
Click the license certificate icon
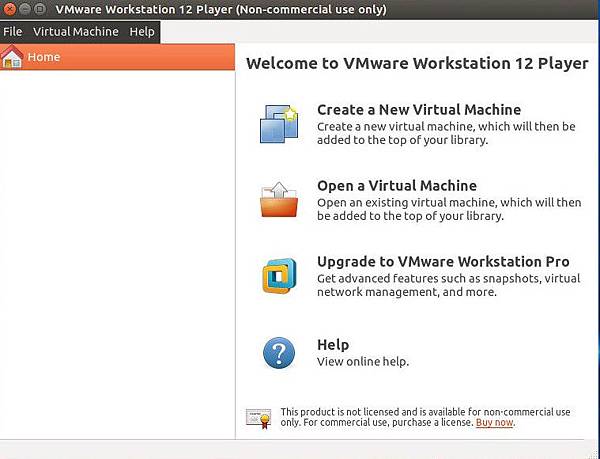click(259, 418)
